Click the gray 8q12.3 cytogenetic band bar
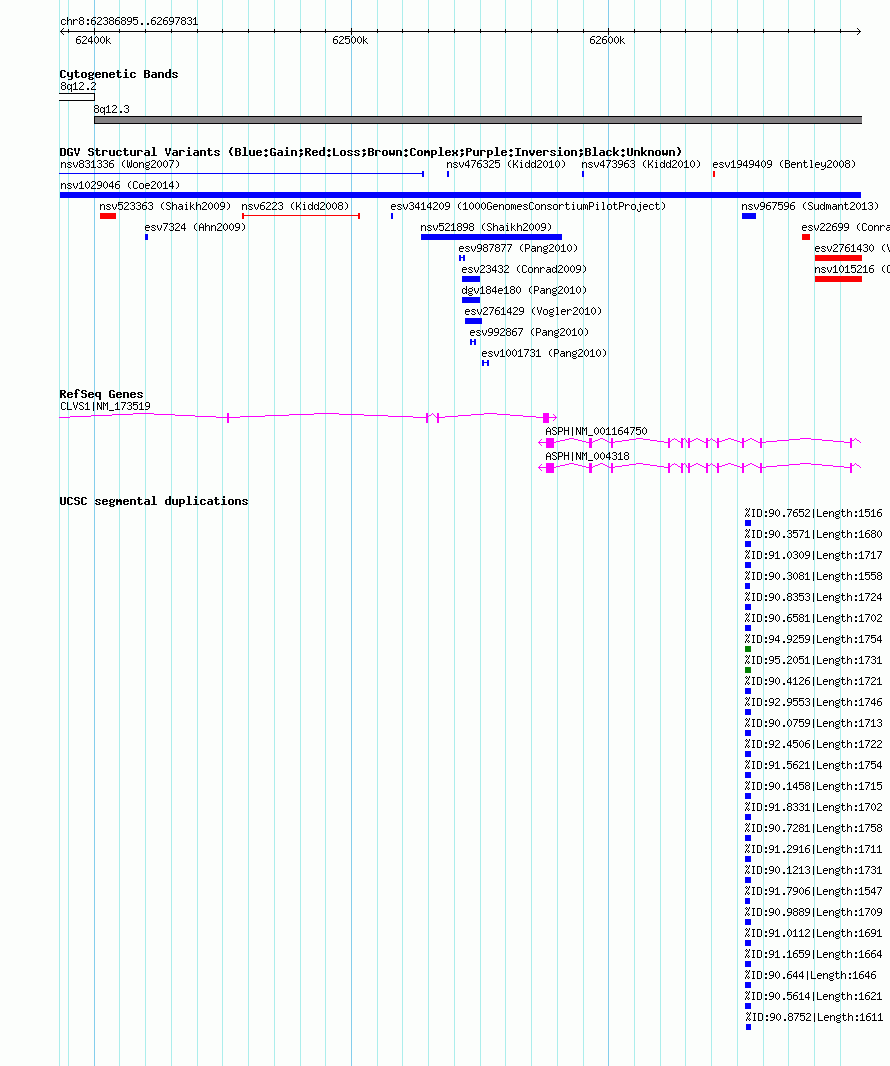890x1066 pixels. point(478,120)
